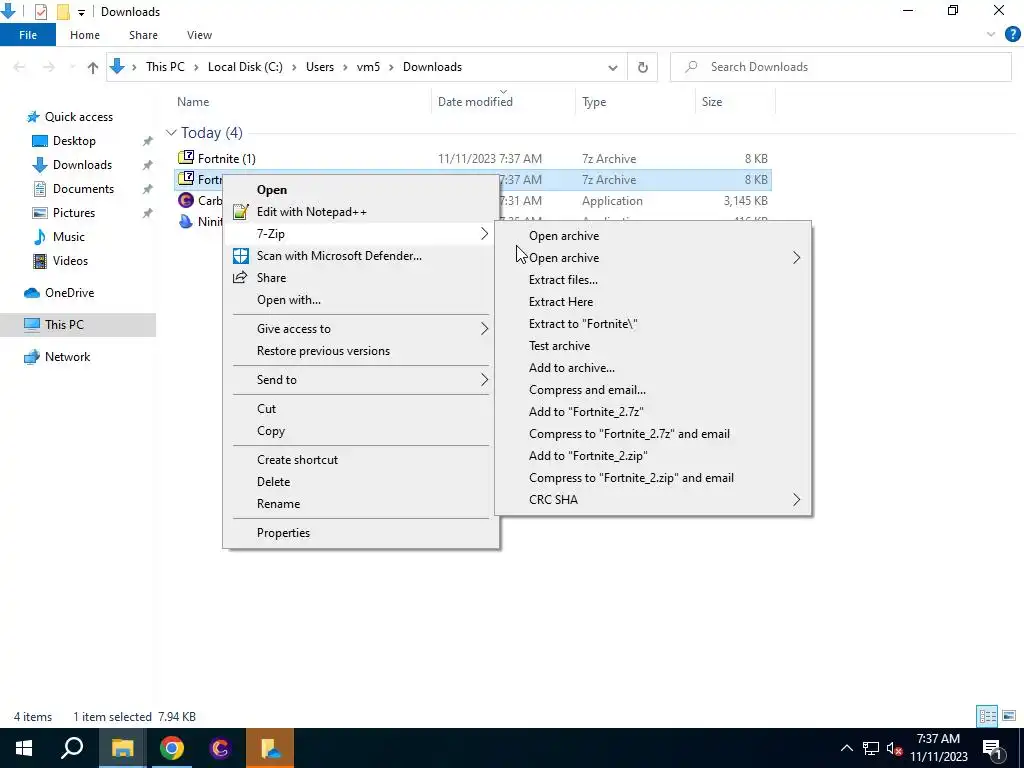Collapse the Today (4) group

pyautogui.click(x=171, y=133)
